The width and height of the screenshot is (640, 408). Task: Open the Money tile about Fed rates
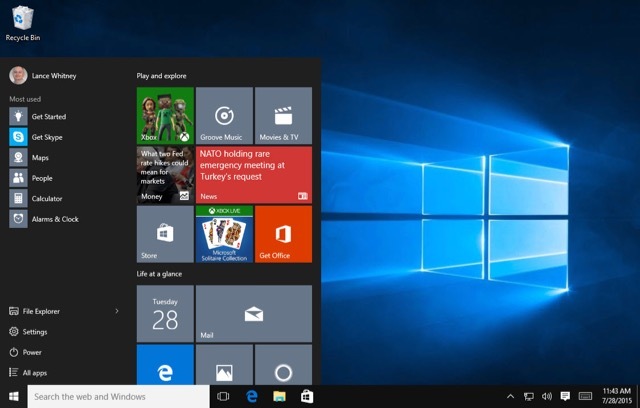(x=165, y=175)
